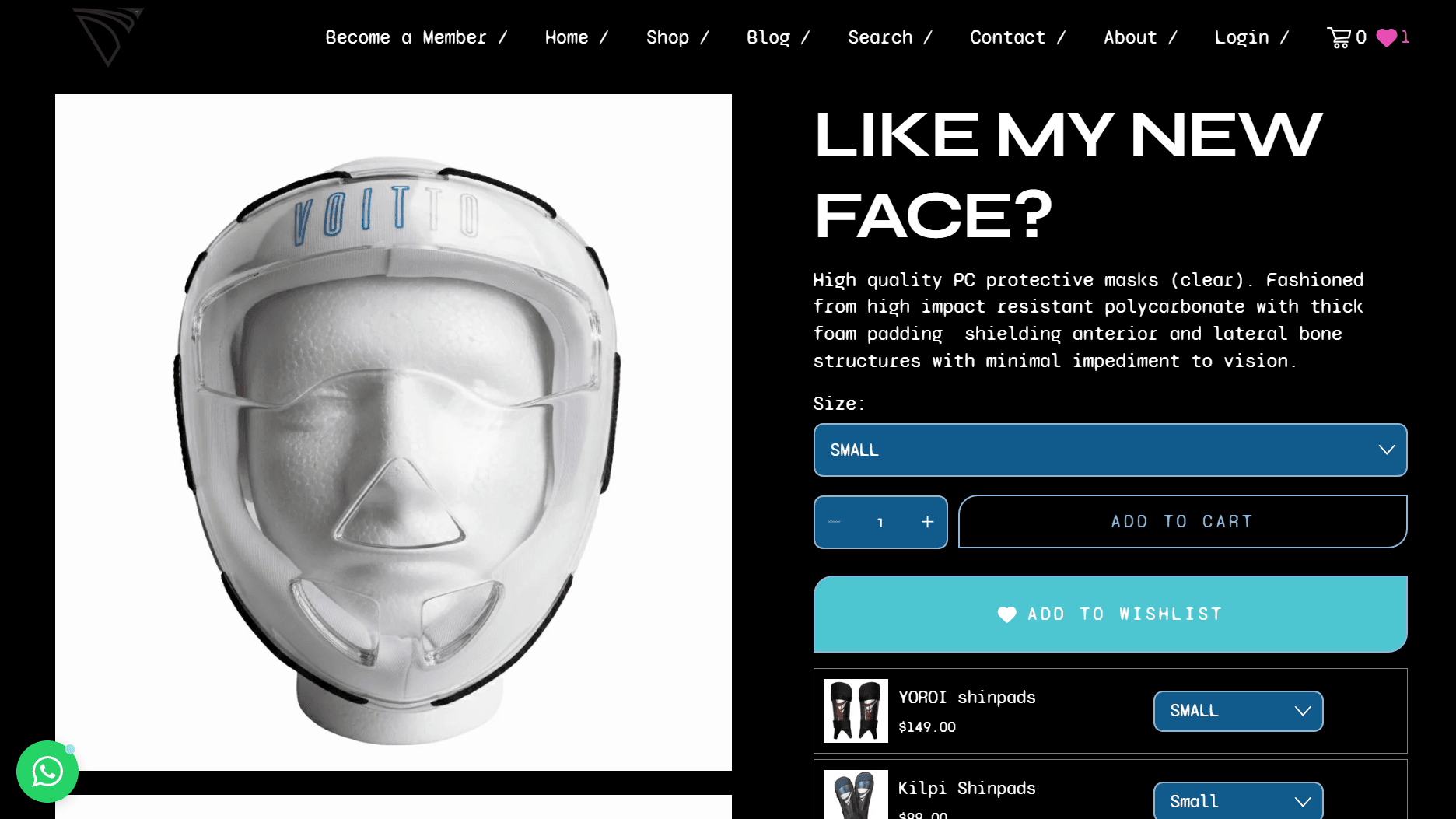Click the quantity number field
The width and height of the screenshot is (1456, 819).
point(880,523)
